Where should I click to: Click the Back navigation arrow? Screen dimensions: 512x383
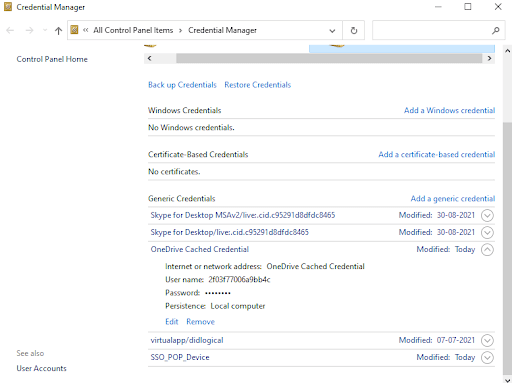click(x=10, y=31)
